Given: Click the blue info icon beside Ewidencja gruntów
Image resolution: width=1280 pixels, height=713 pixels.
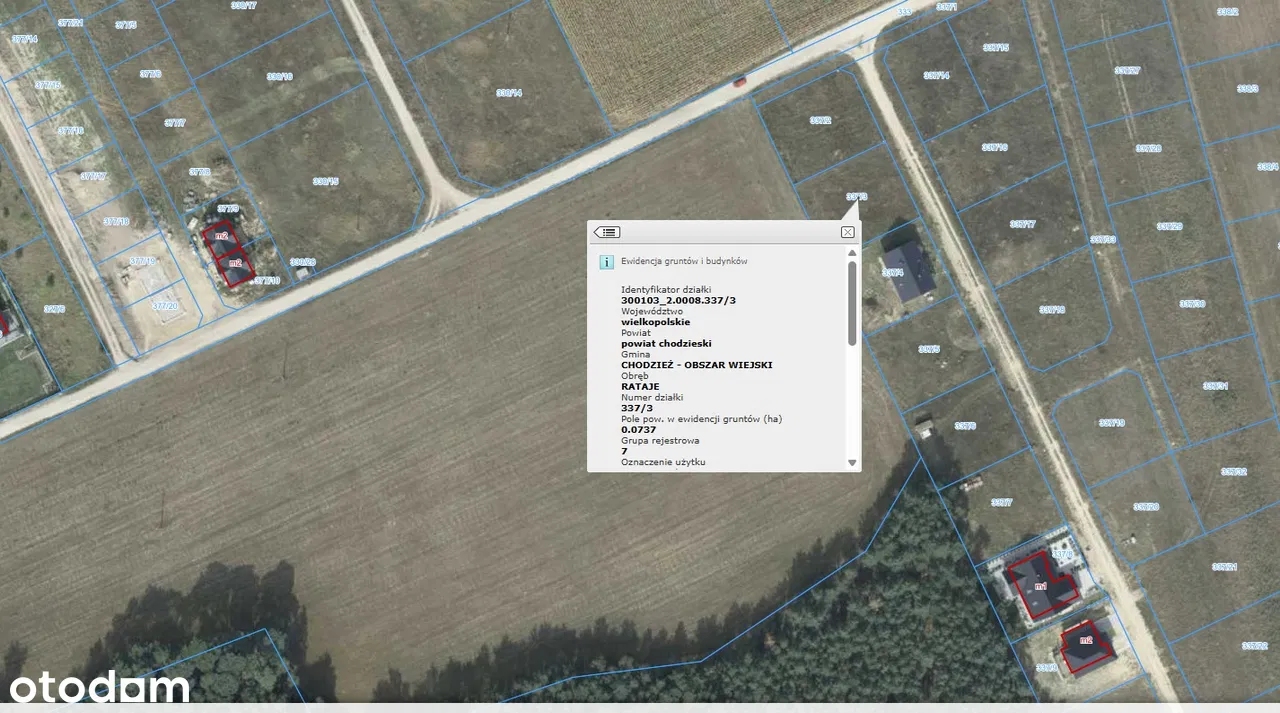Looking at the screenshot, I should [606, 262].
